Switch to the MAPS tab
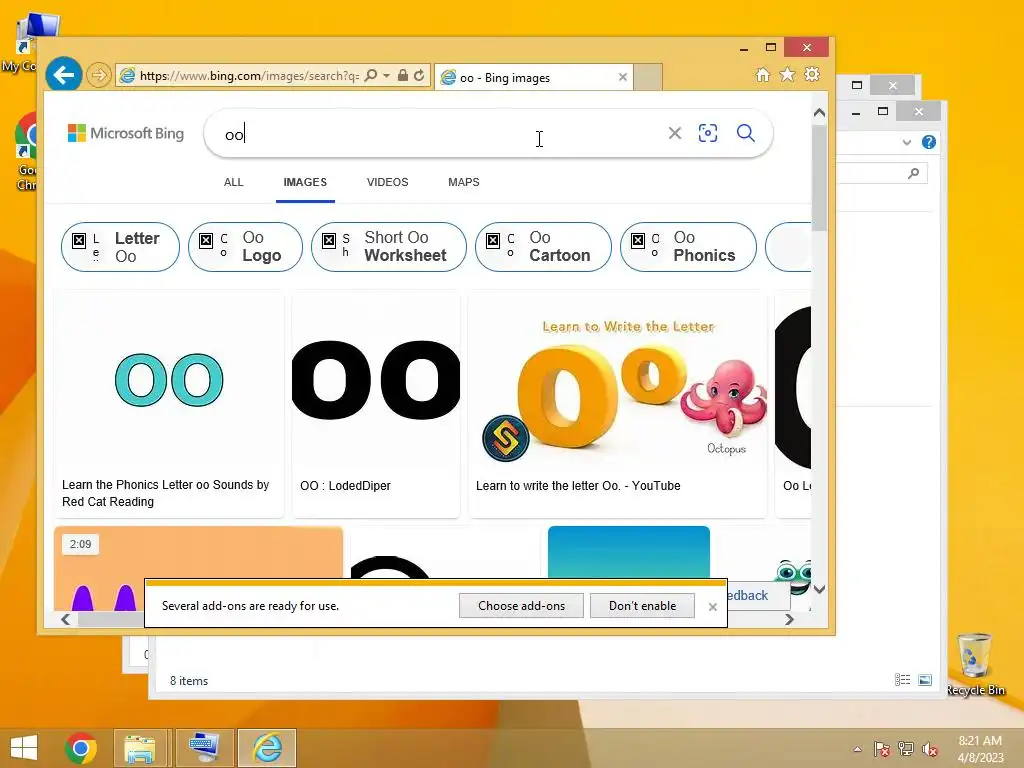The image size is (1024, 768). click(x=464, y=182)
